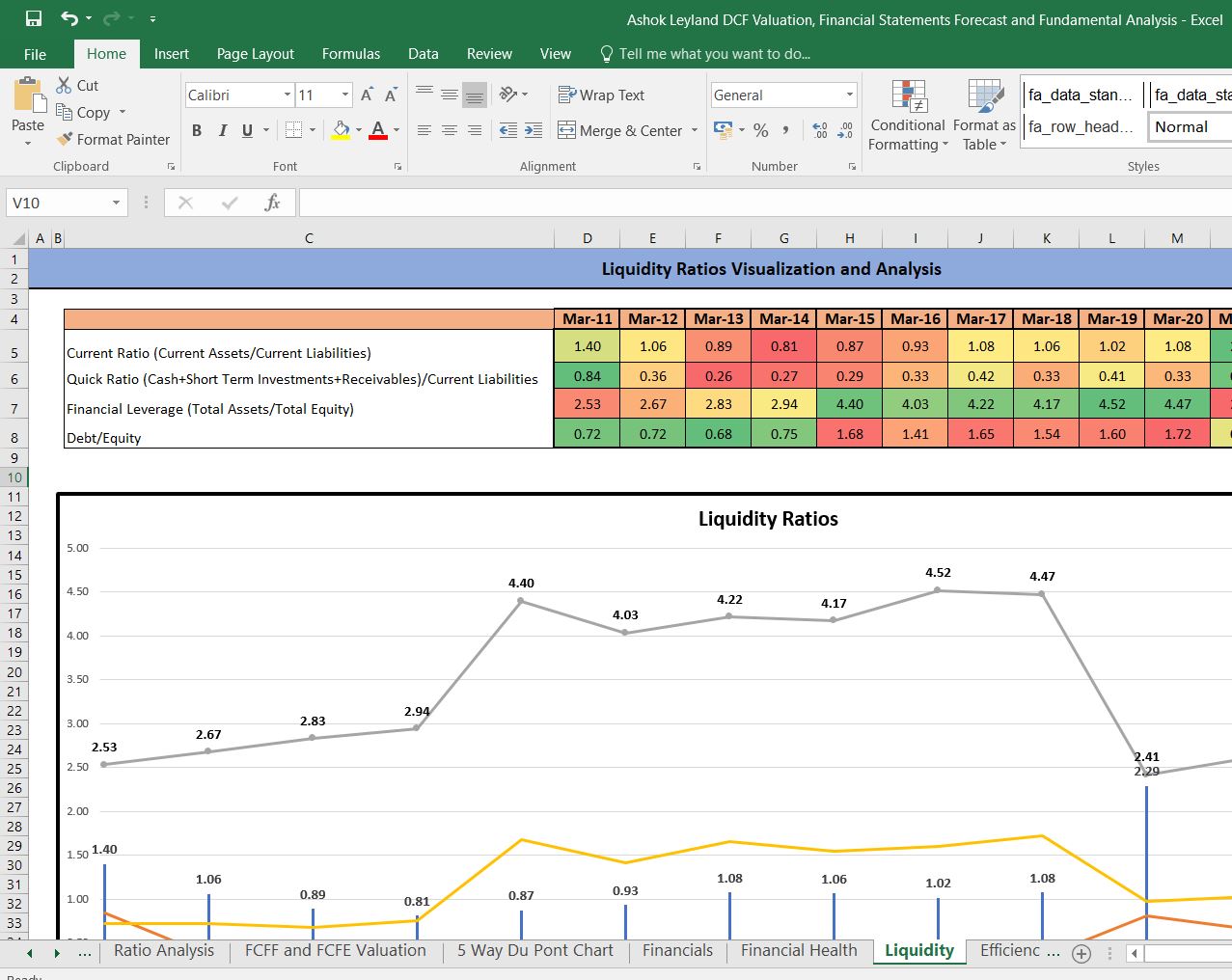Decrease font size with the small A icon

coord(391,95)
